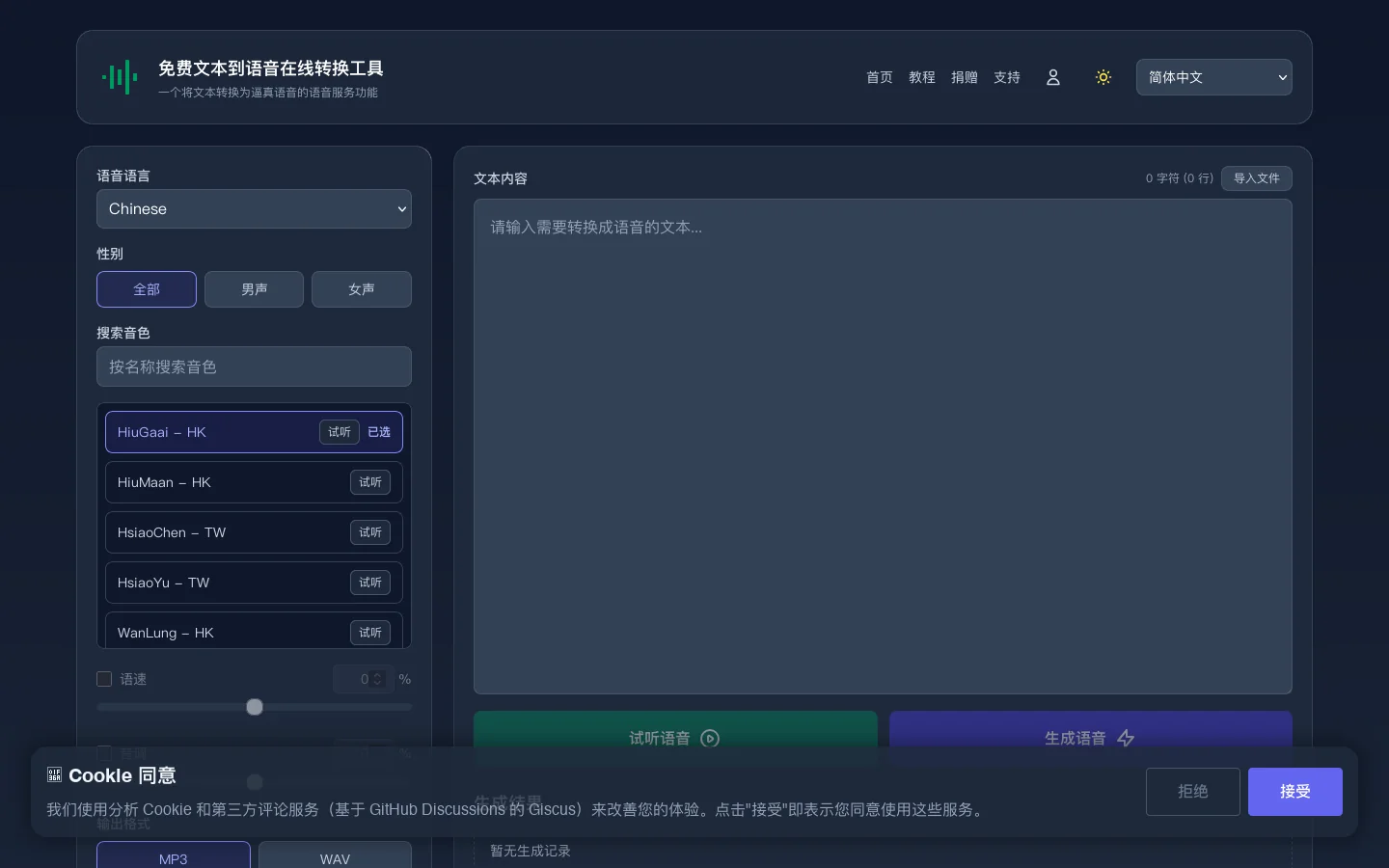Accept cookies with the 接受 button

(1295, 792)
